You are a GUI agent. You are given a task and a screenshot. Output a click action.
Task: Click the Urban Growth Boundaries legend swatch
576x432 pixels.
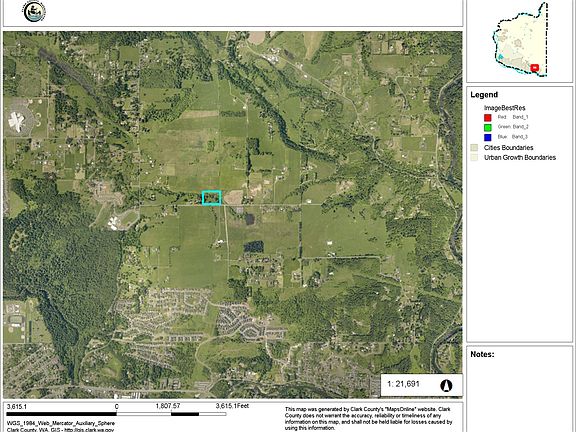[x=474, y=158]
